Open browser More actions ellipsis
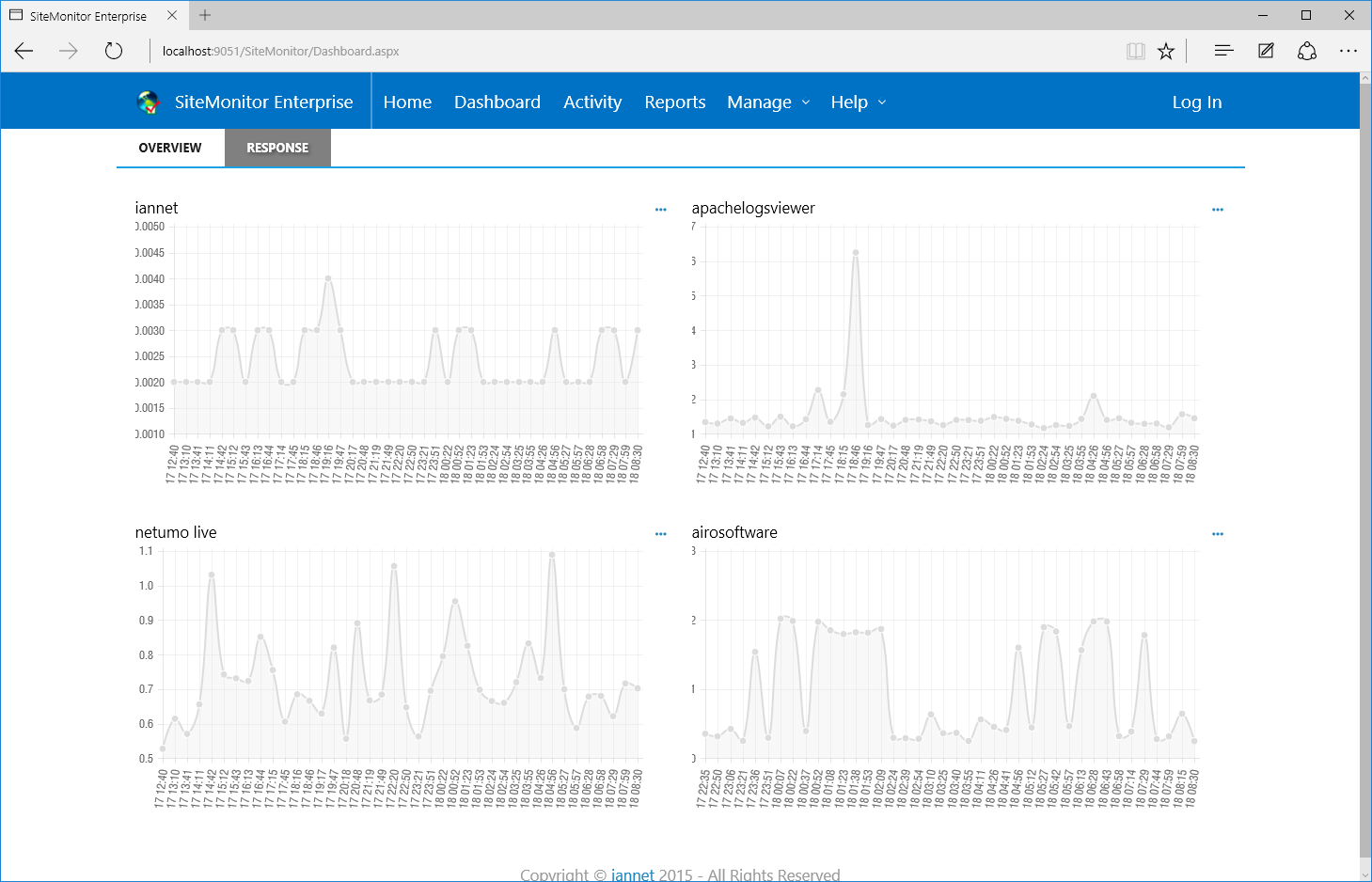Viewport: 1372px width, 882px height. pos(1348,51)
